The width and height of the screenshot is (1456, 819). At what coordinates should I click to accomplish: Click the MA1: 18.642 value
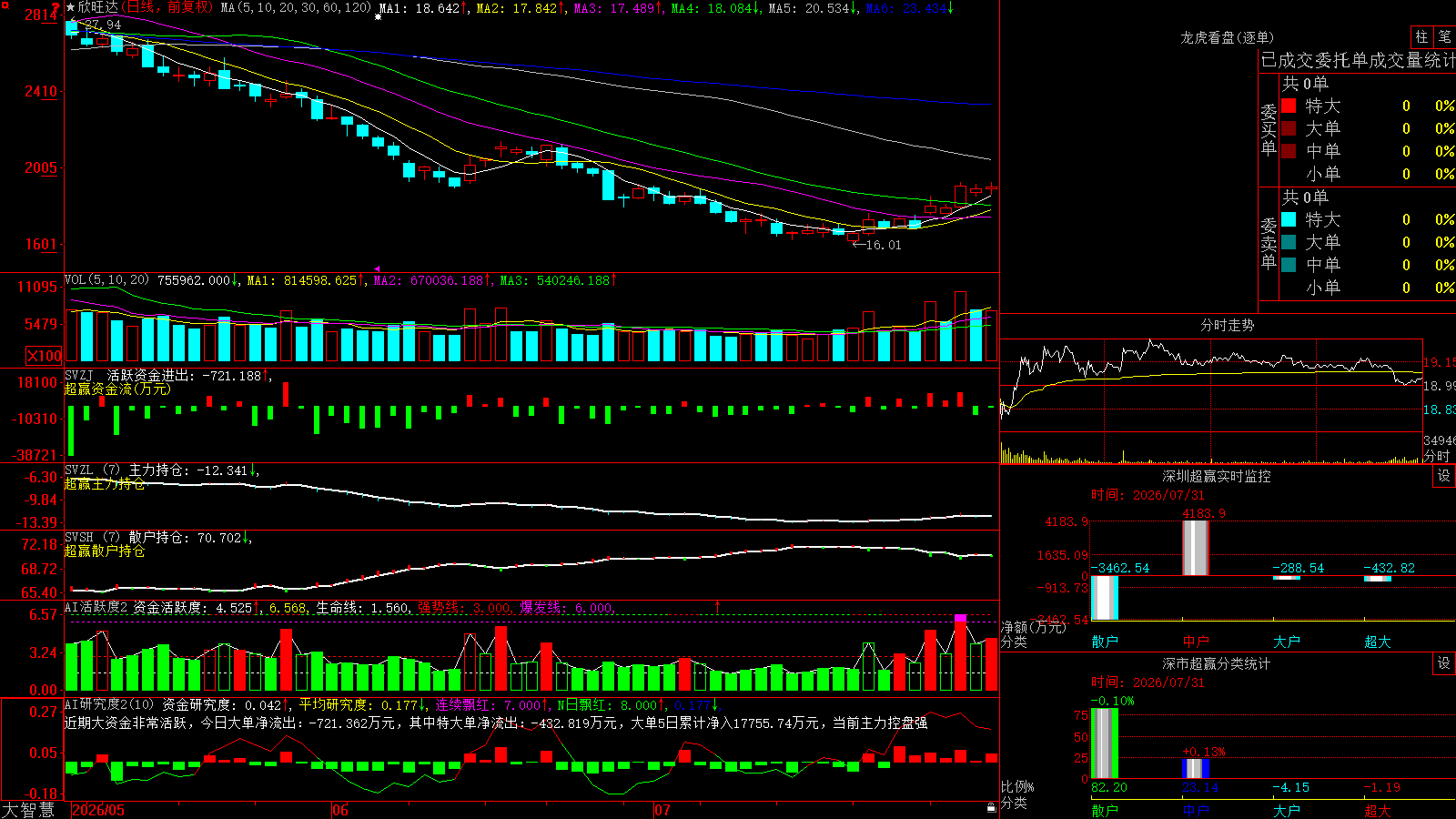423,8
